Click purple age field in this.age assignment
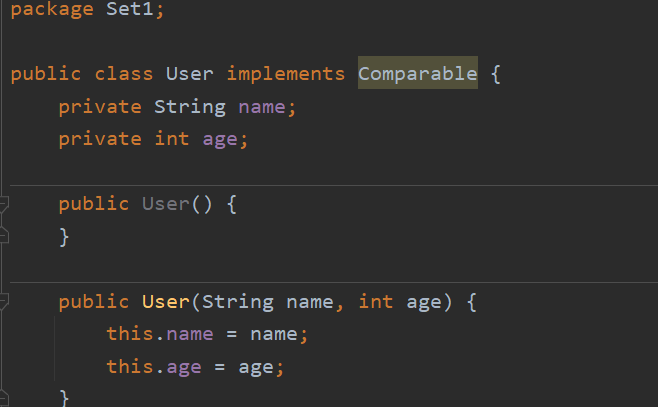Image resolution: width=658 pixels, height=407 pixels. 184,367
